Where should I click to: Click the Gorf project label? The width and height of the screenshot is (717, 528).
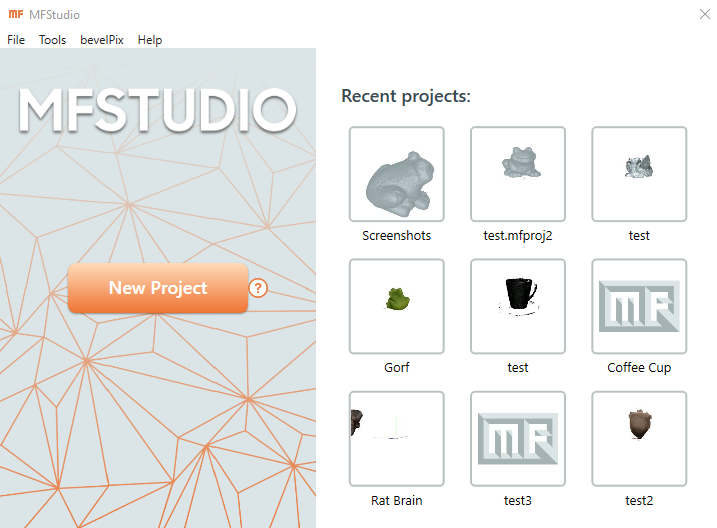[x=396, y=368]
